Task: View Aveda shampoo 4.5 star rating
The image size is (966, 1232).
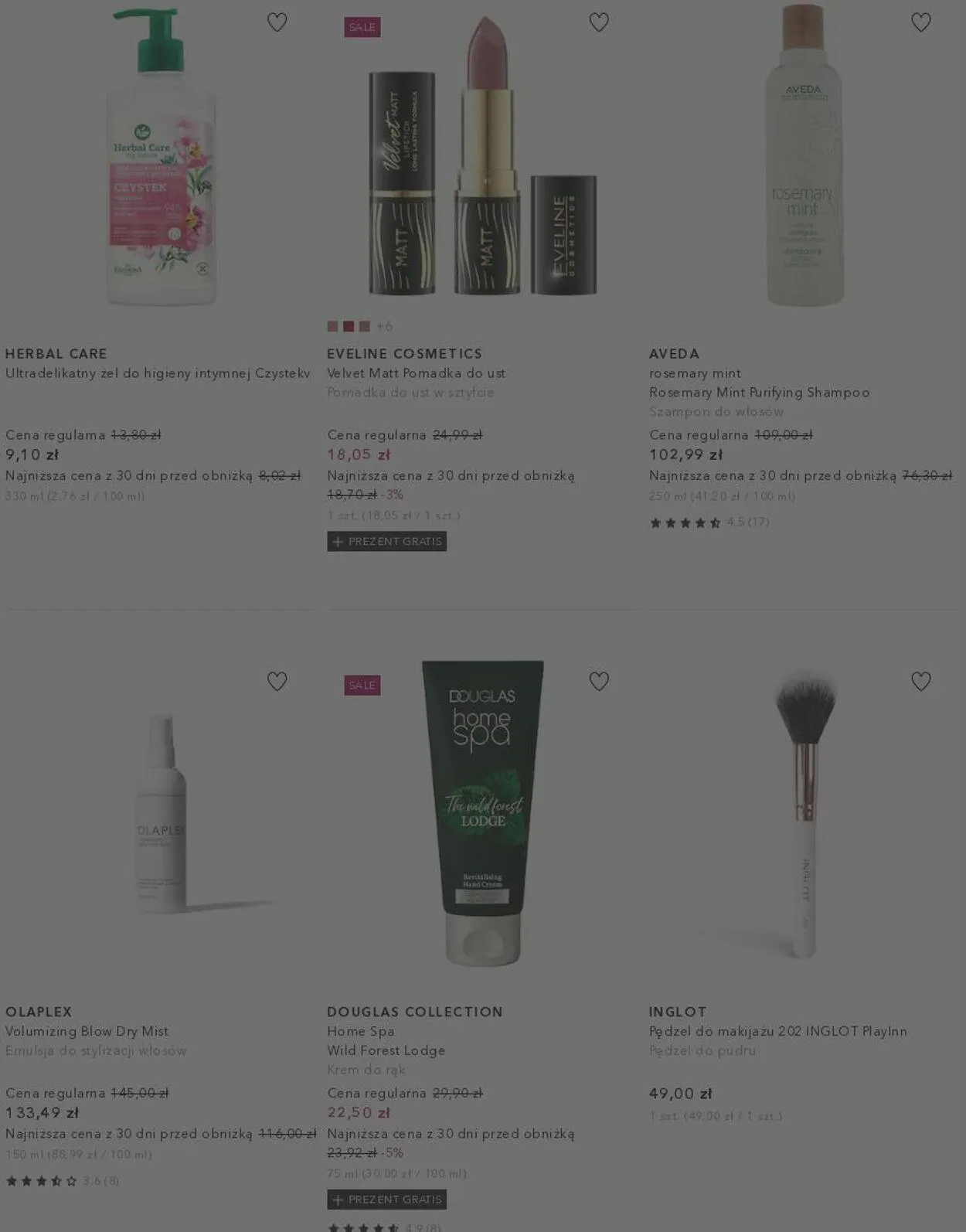Action: point(709,522)
